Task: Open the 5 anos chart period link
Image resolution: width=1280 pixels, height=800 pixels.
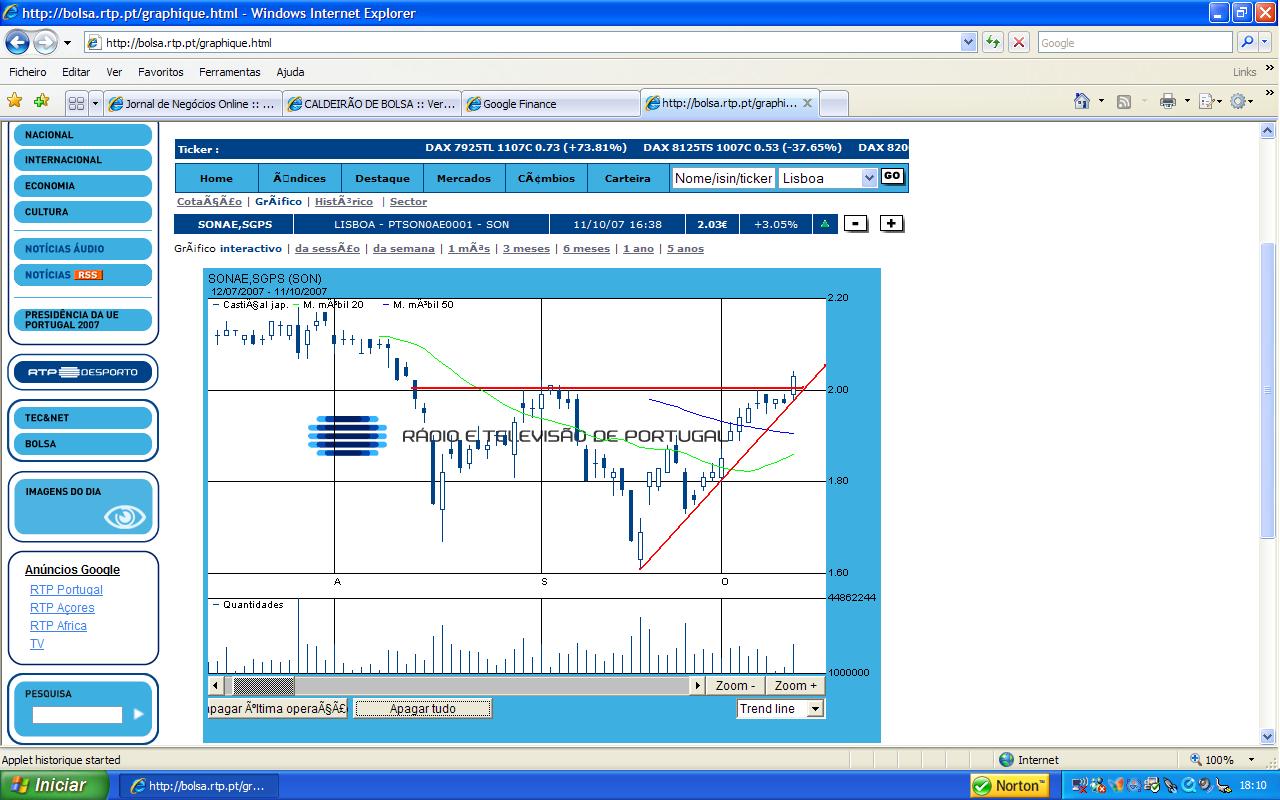Action: coord(685,249)
